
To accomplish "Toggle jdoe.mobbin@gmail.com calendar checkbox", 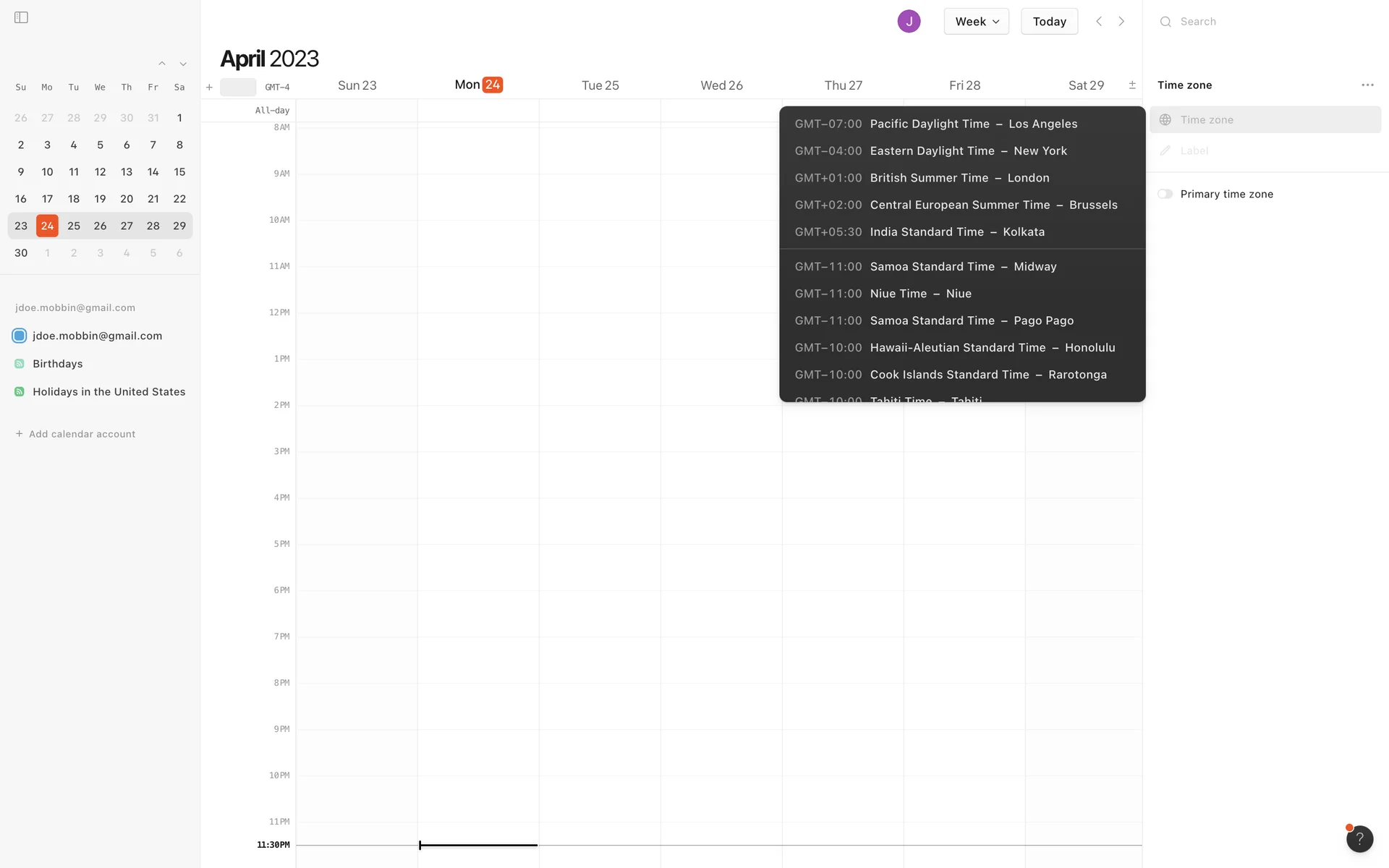I will [20, 336].
